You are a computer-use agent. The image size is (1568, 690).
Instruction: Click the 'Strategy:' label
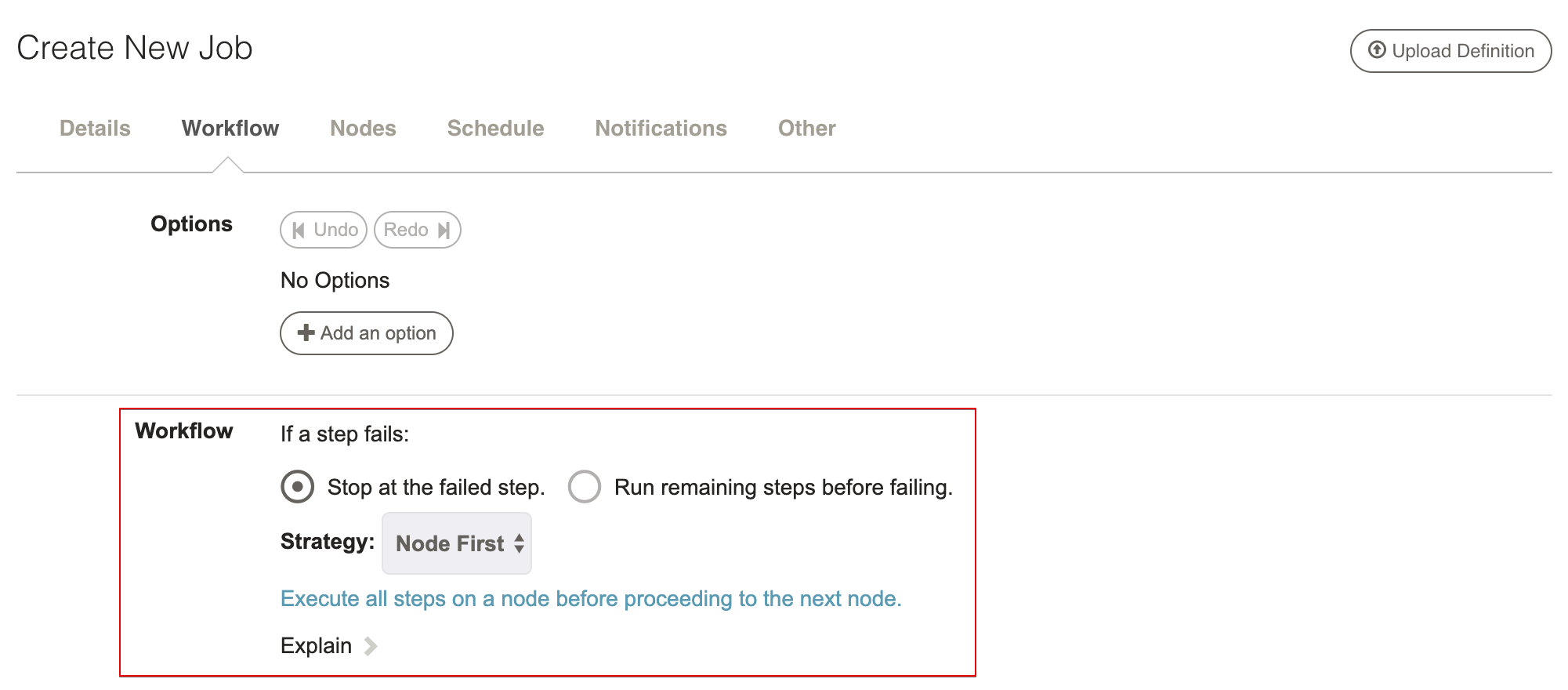click(328, 542)
